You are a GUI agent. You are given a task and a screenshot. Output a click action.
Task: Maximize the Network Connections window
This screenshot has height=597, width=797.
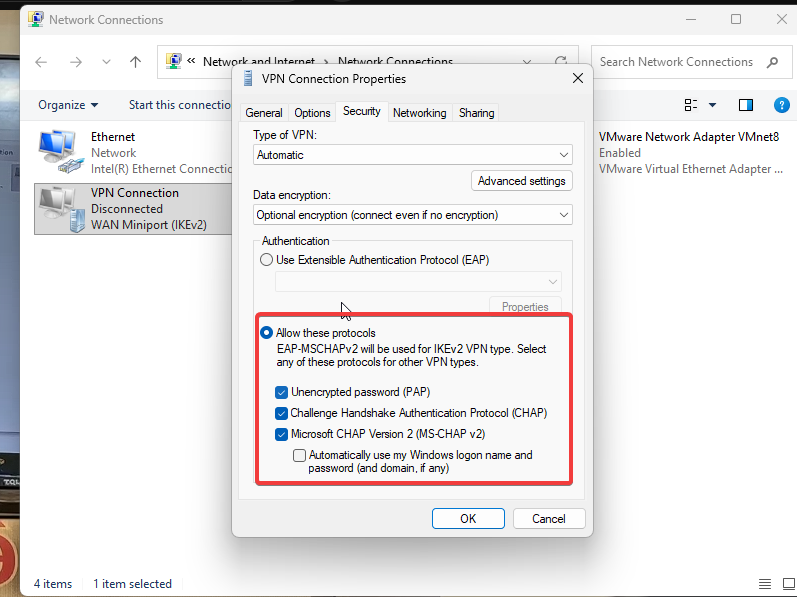[735, 19]
